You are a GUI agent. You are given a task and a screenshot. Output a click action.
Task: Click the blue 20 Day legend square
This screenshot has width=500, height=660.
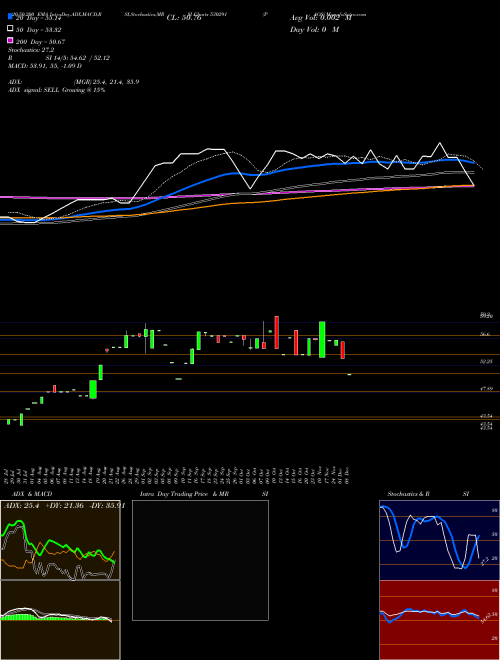[10, 17]
